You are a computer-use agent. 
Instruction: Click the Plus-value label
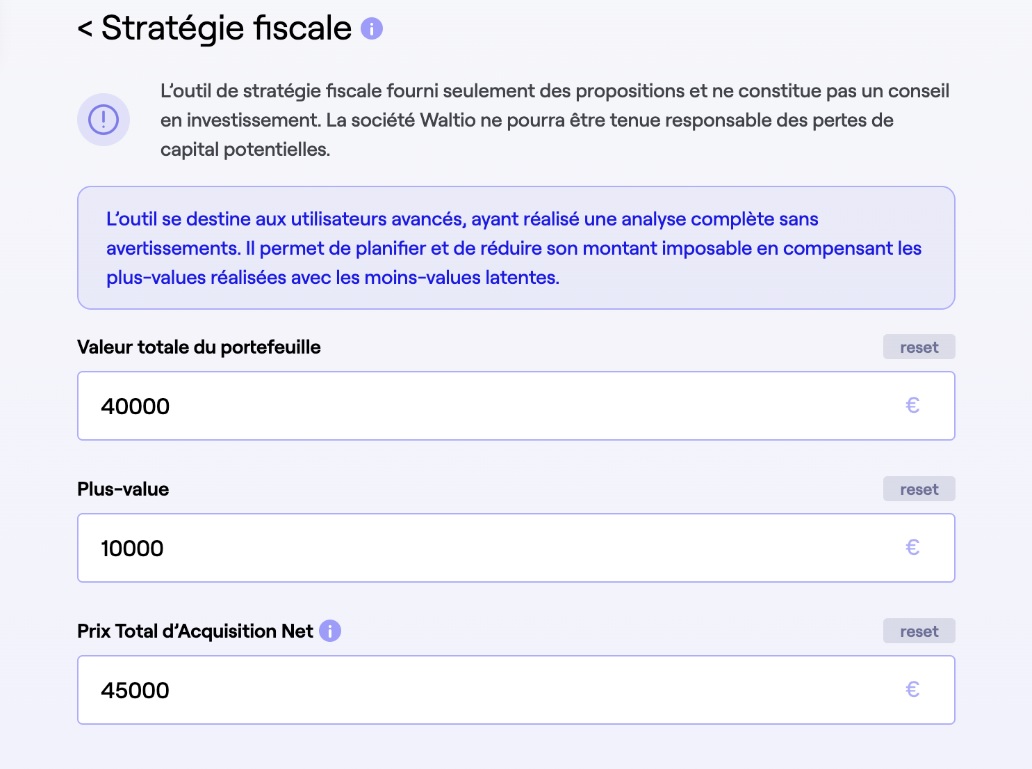coord(123,488)
